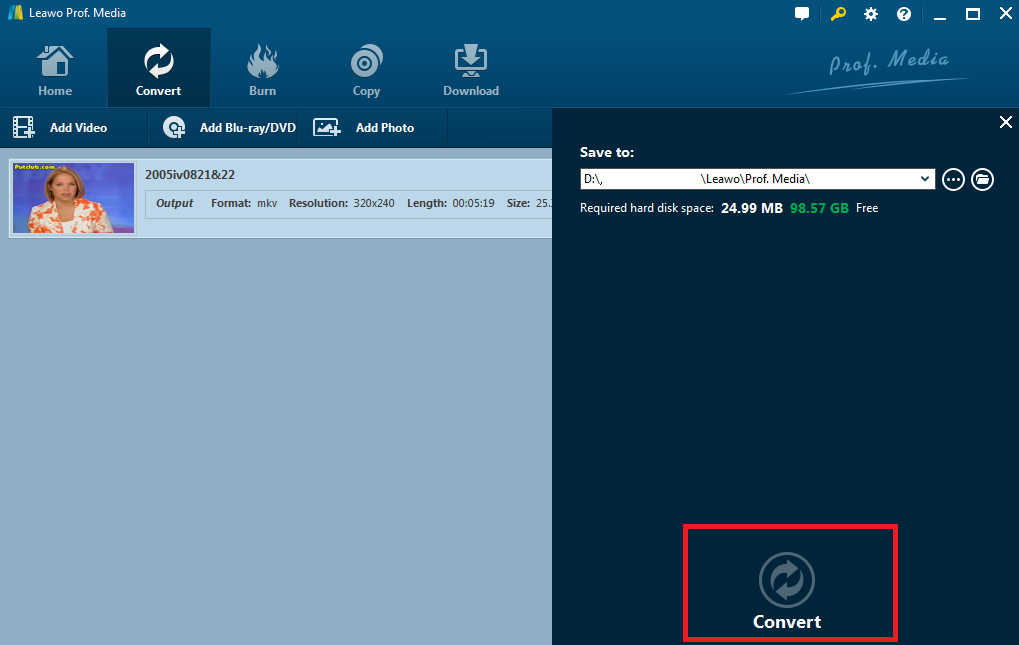Click the Add Photo camera icon
The height and width of the screenshot is (645, 1019).
(326, 127)
